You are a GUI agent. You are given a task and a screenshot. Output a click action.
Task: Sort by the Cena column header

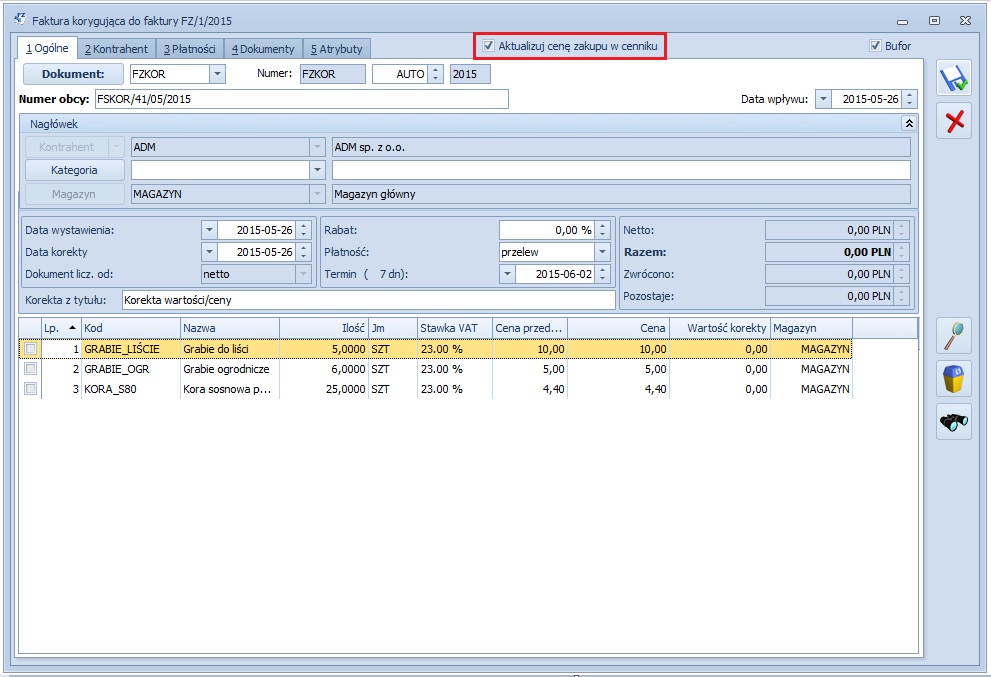pyautogui.click(x=619, y=328)
